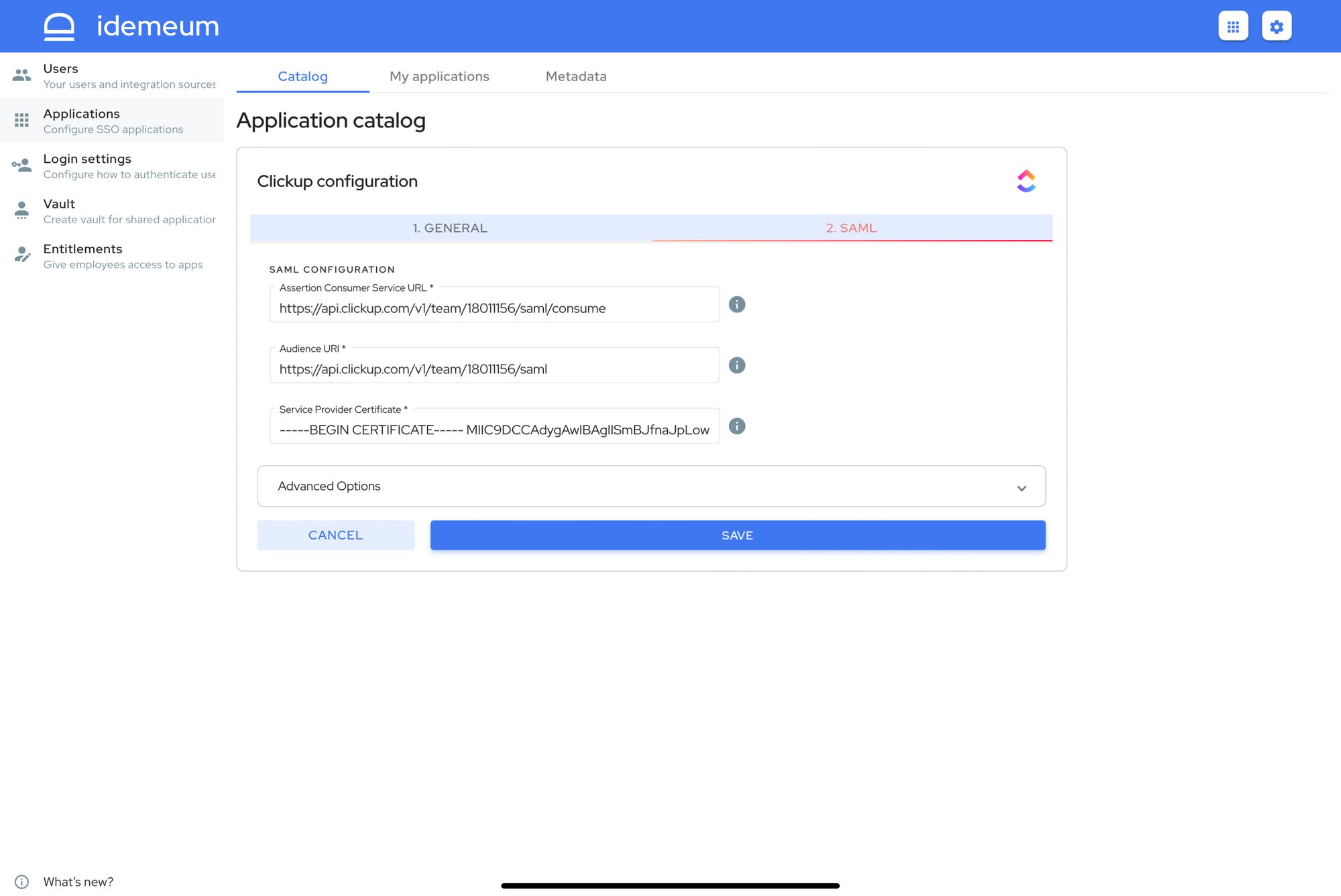Show info for Assertion Consumer Service URL
Screen dimensions: 1341x896
(x=737, y=304)
